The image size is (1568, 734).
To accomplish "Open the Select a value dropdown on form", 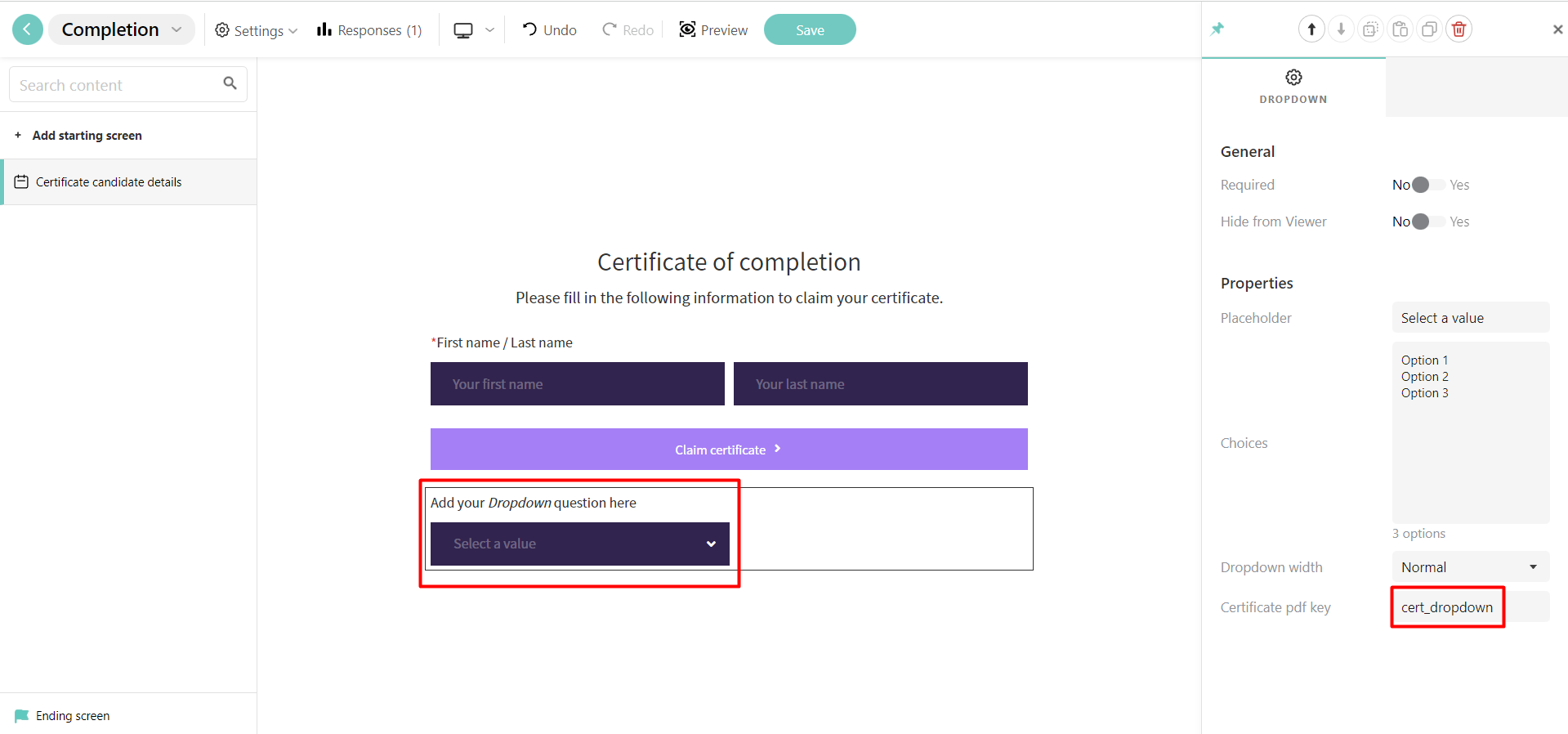I will pos(580,544).
